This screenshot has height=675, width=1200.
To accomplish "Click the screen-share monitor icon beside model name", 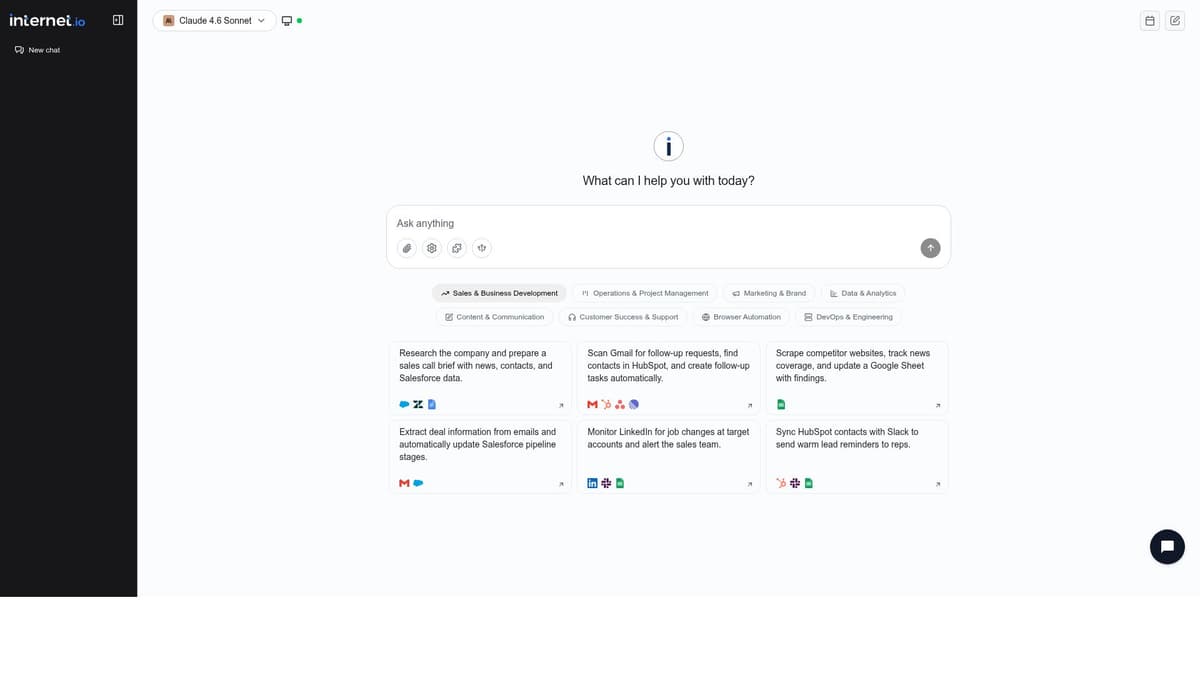I will pyautogui.click(x=286, y=19).
